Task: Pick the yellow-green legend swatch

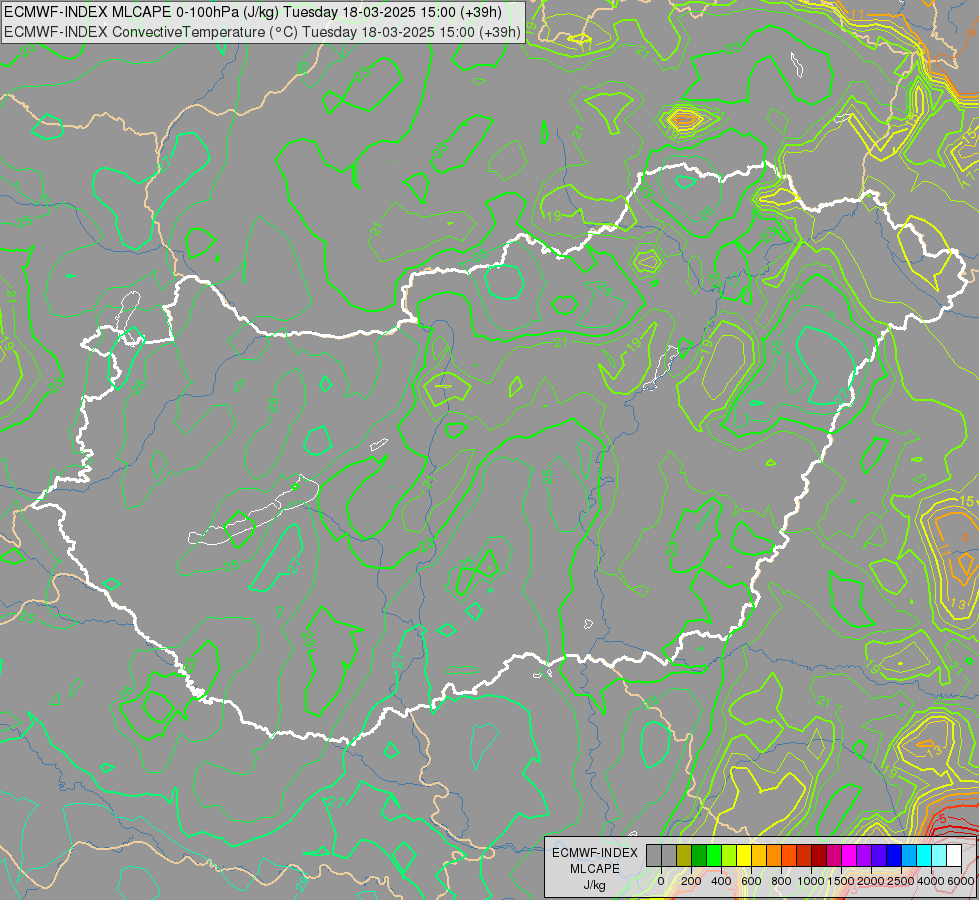Action: pyautogui.click(x=729, y=855)
